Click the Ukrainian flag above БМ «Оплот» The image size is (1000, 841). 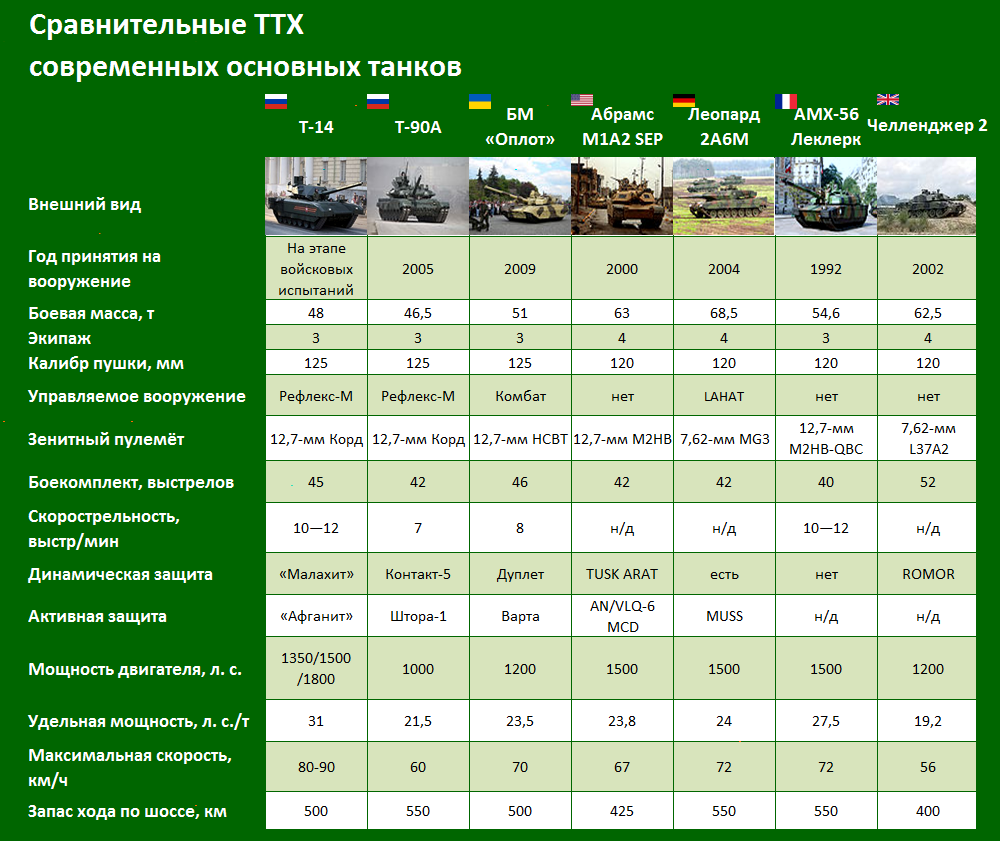pos(480,101)
